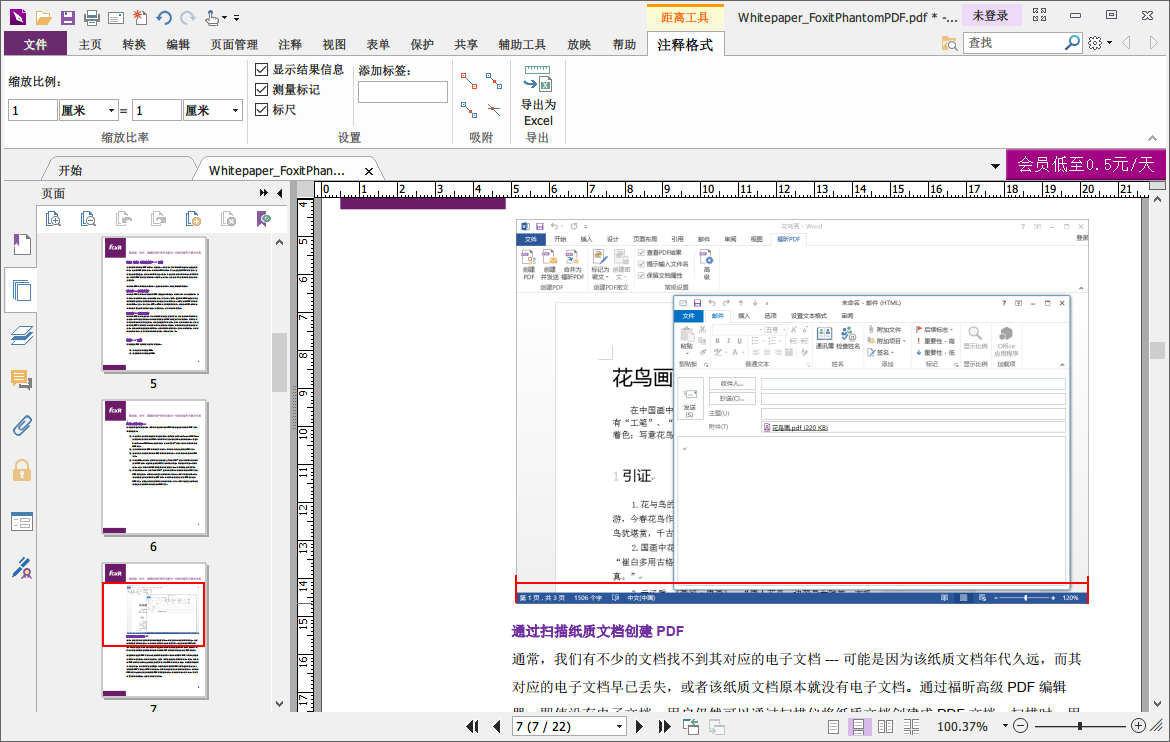Go to the previous page
Viewport: 1170px width, 742px height.
point(497,726)
